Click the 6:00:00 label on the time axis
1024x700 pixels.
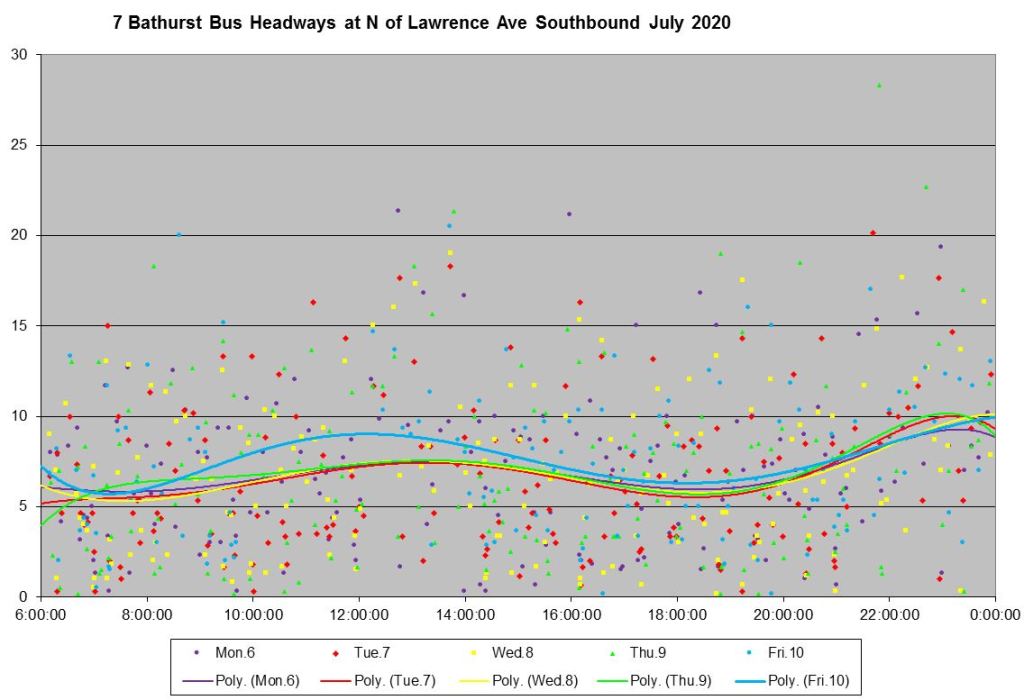point(41,612)
